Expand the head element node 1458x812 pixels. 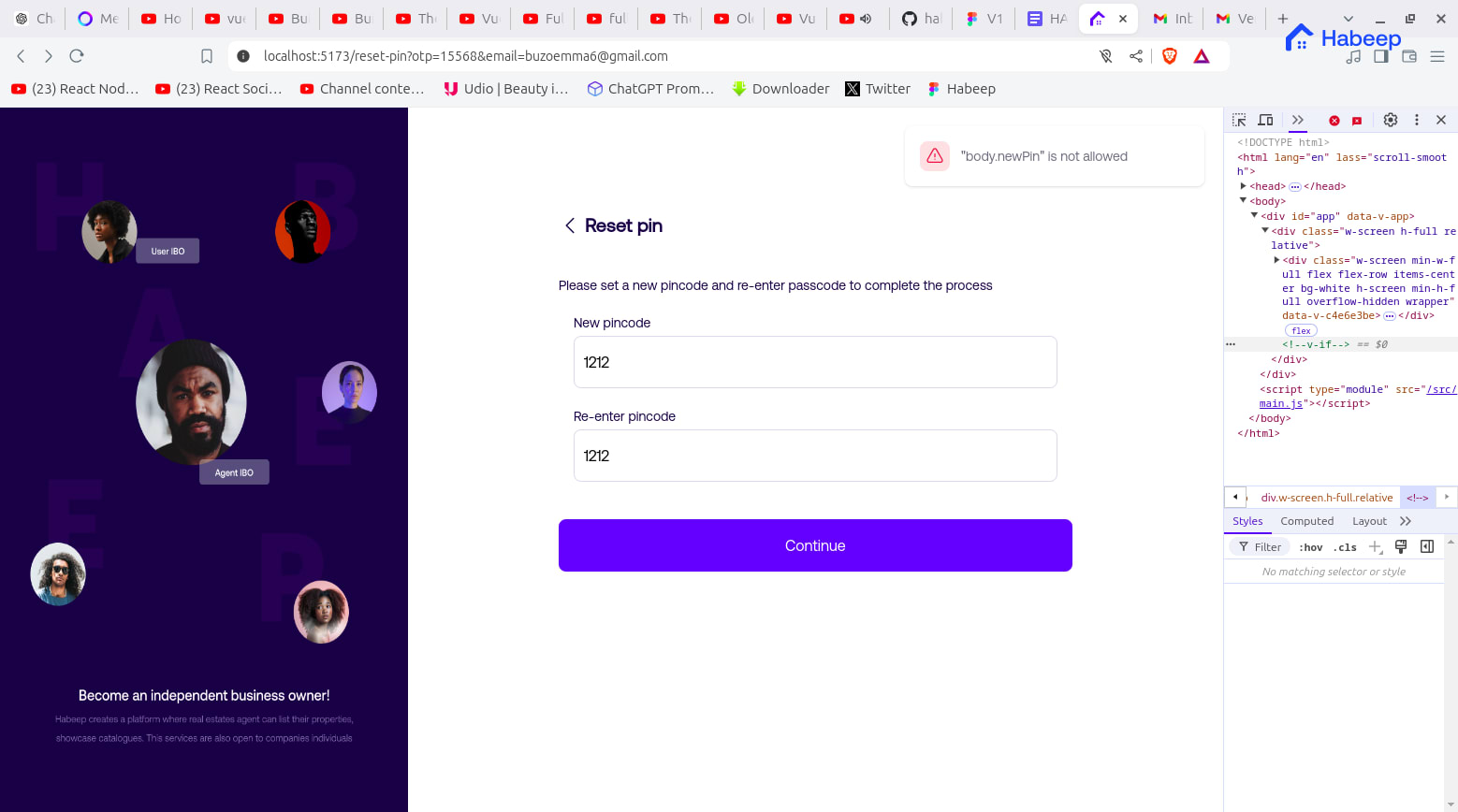1244,186
